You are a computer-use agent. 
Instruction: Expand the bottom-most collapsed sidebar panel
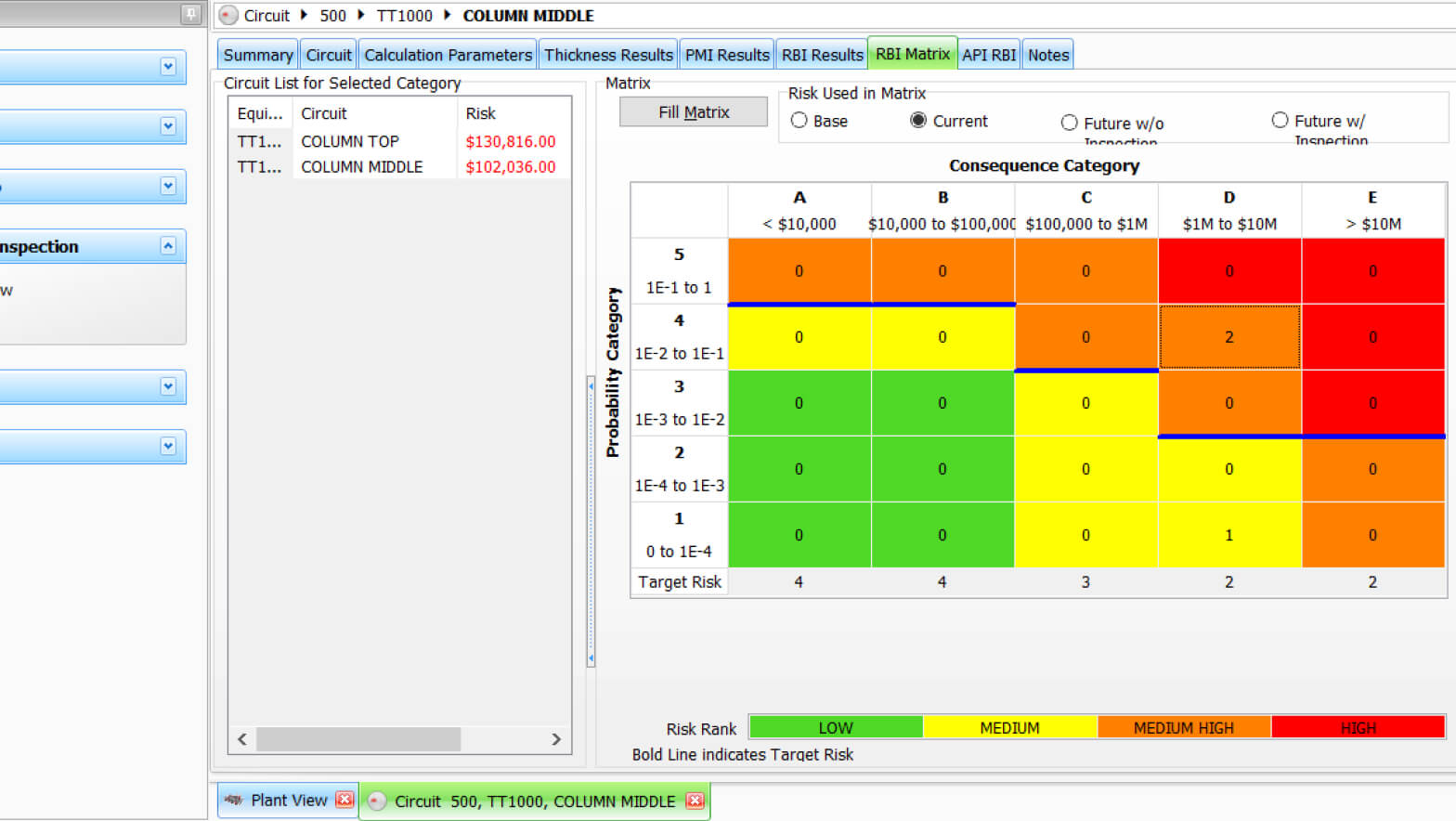(x=168, y=446)
